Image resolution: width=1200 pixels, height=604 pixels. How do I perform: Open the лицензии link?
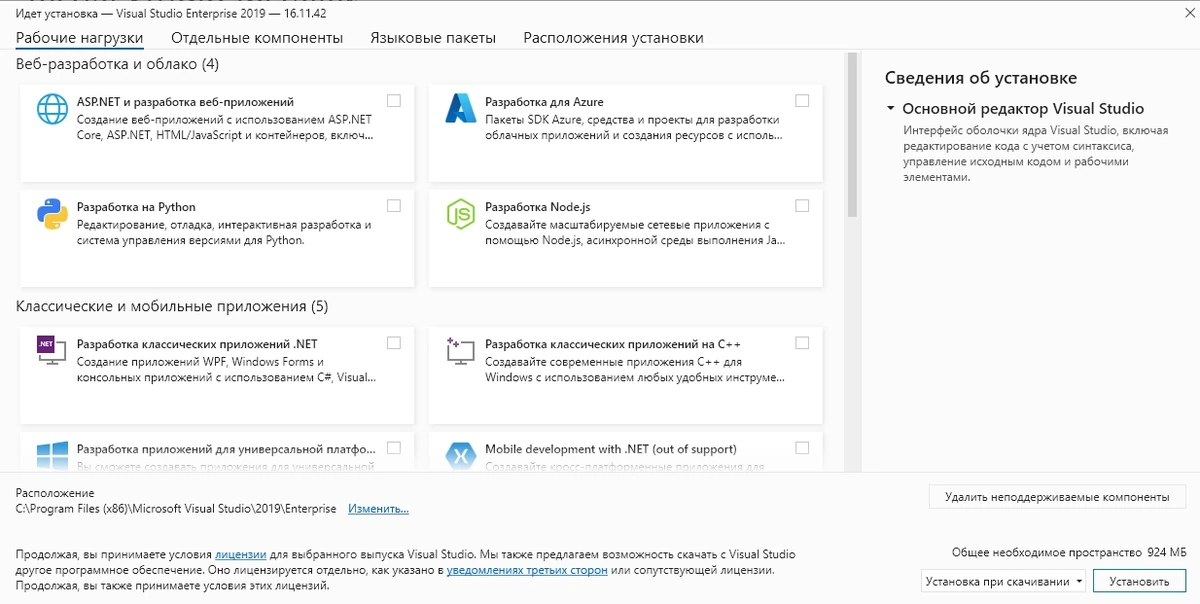pyautogui.click(x=240, y=554)
